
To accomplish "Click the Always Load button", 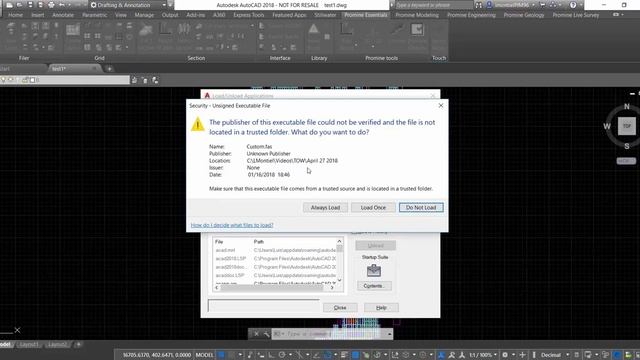I will pos(325,207).
